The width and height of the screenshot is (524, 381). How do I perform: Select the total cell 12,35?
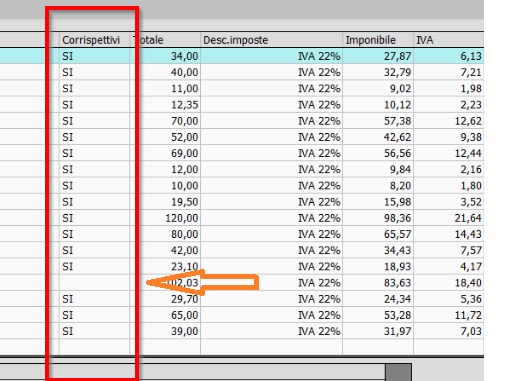tap(165, 105)
